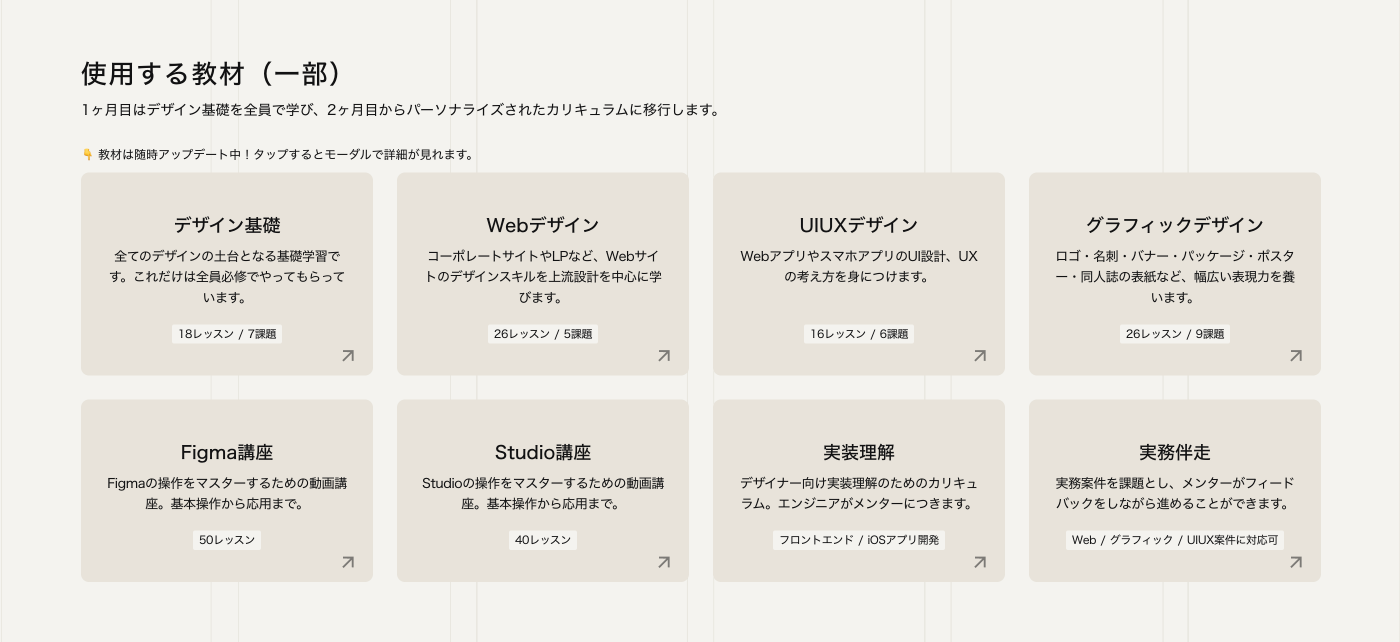
Task: Open the Webデザイン card title
Action: [x=543, y=225]
